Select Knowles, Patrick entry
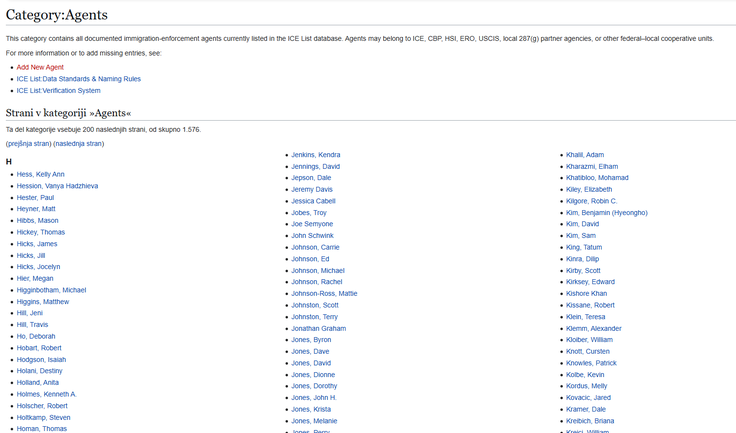The width and height of the screenshot is (736, 433). pyautogui.click(x=591, y=362)
